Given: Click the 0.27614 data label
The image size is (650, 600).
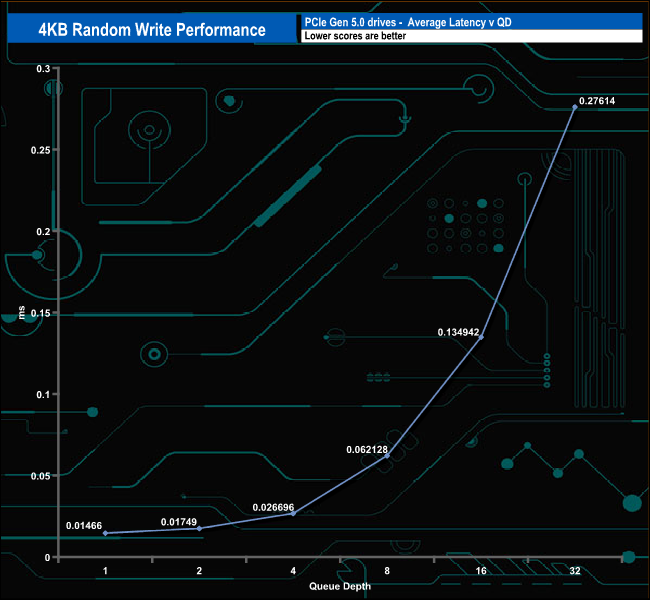Looking at the screenshot, I should (x=597, y=101).
